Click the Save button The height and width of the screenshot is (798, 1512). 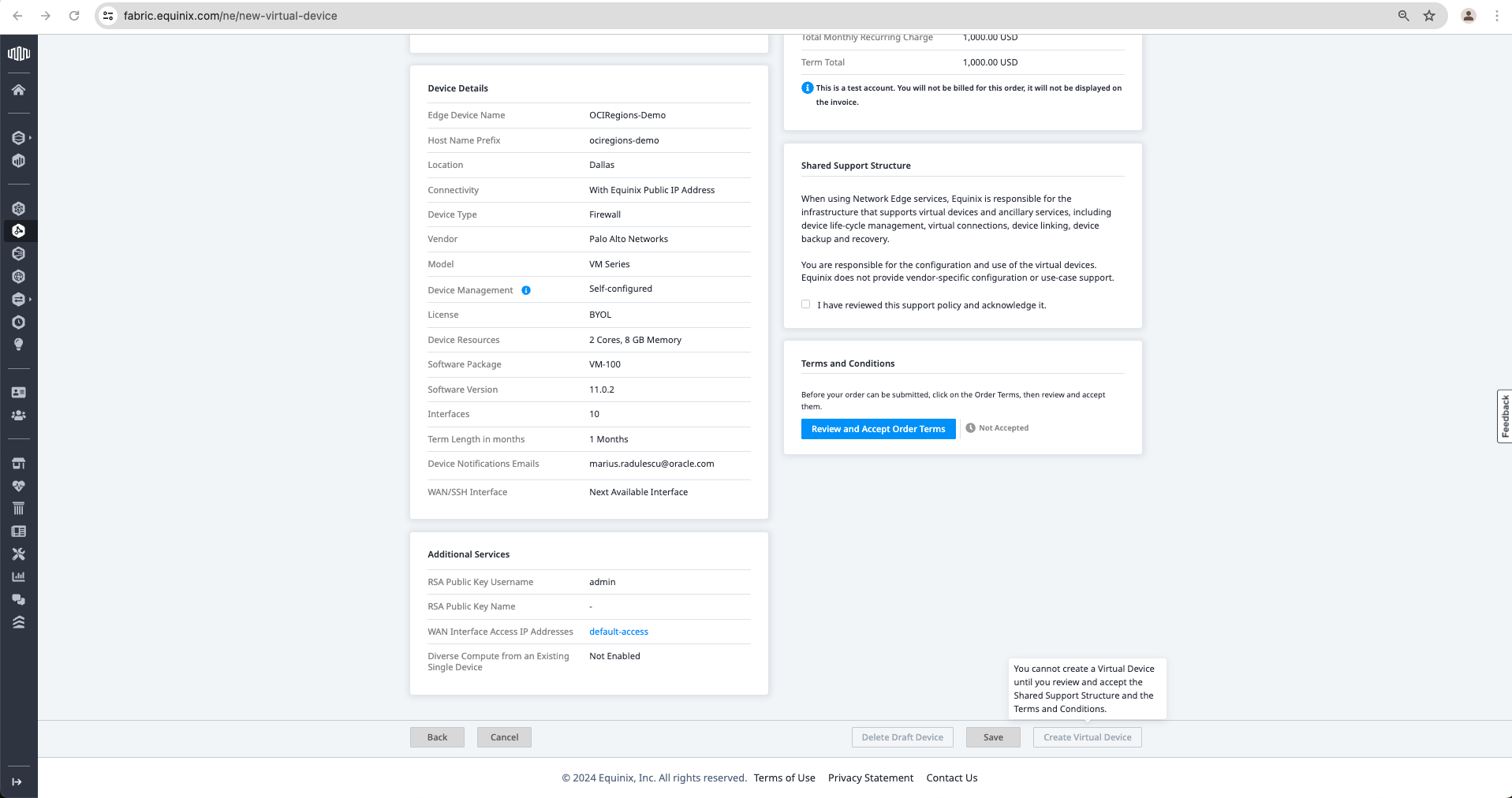coord(993,737)
